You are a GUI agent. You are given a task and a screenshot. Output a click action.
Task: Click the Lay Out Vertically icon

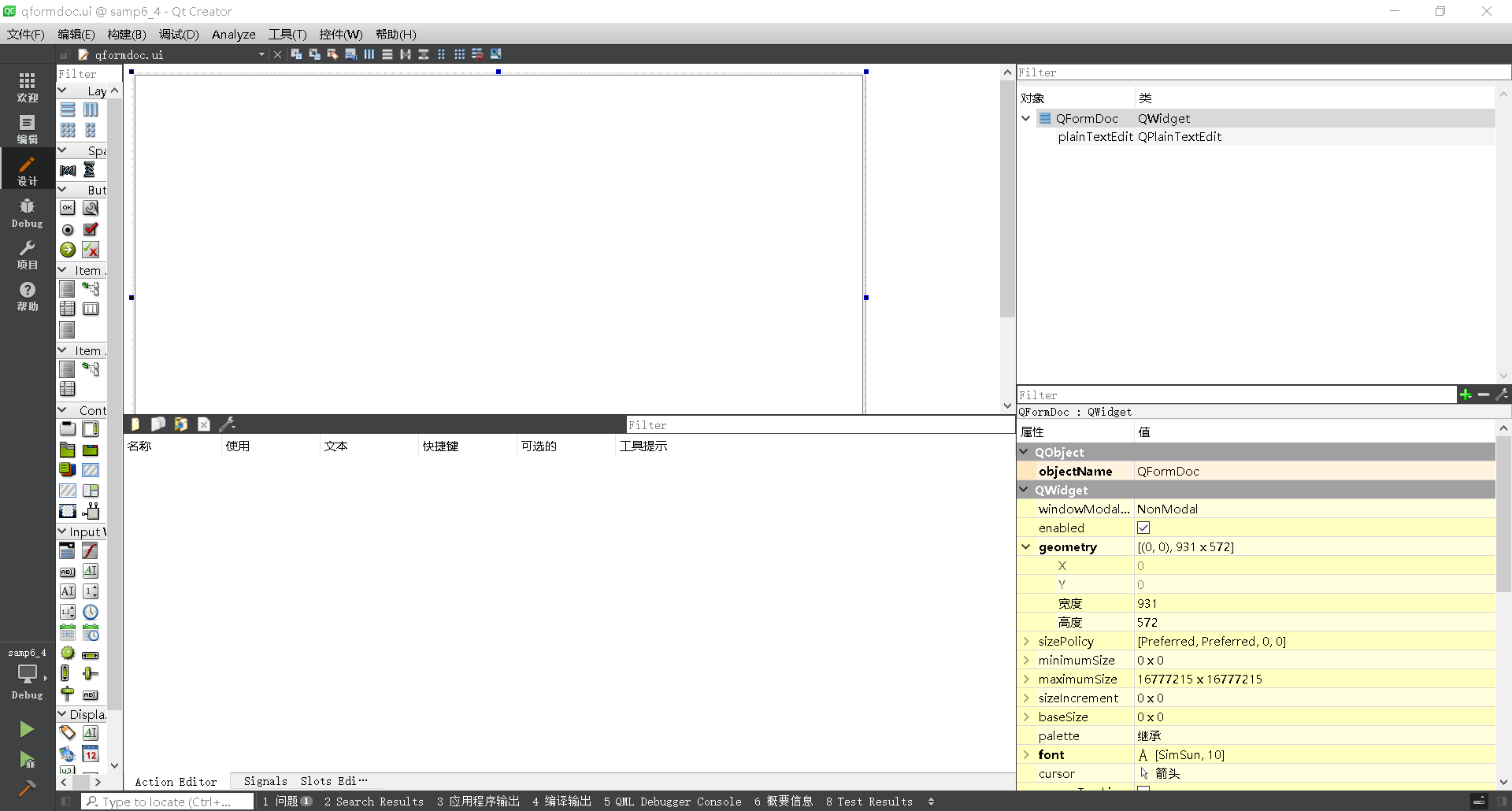tap(387, 54)
